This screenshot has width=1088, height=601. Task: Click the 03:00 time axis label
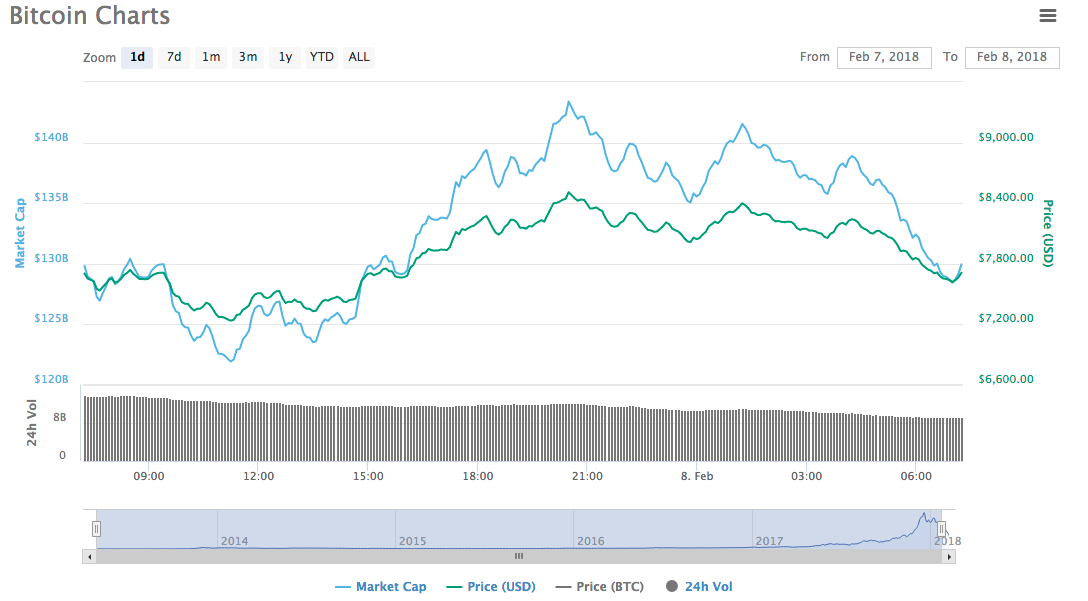(806, 476)
